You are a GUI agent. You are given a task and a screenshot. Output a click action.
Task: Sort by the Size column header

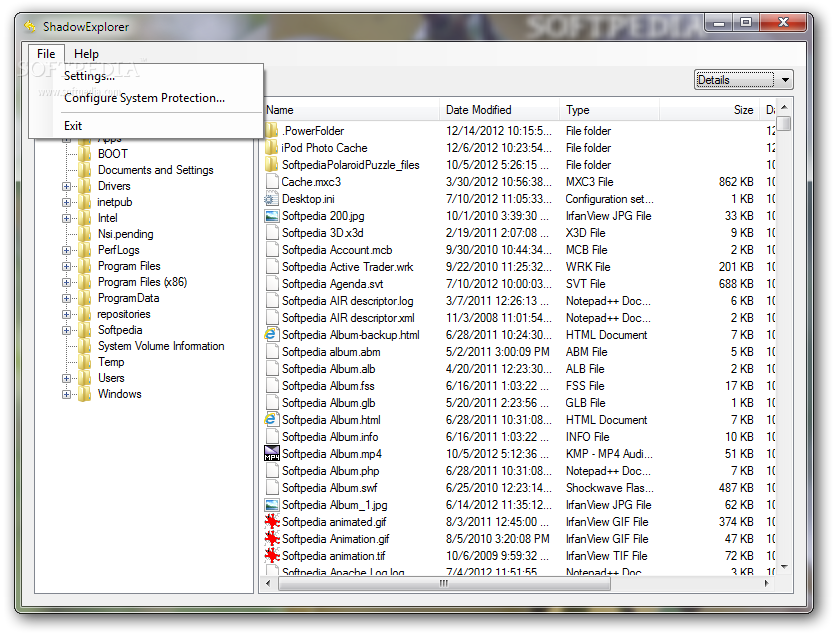(710, 110)
